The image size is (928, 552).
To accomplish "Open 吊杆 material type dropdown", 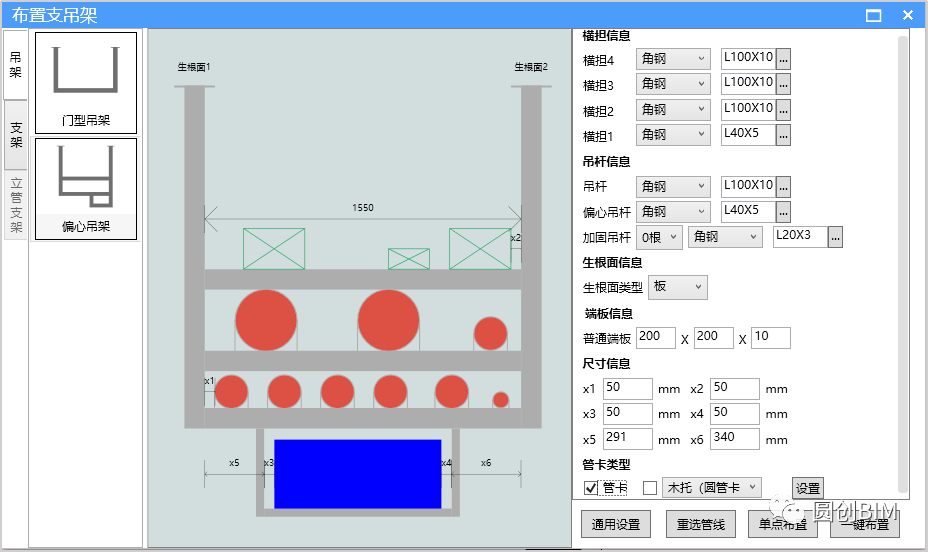I will coord(673,186).
